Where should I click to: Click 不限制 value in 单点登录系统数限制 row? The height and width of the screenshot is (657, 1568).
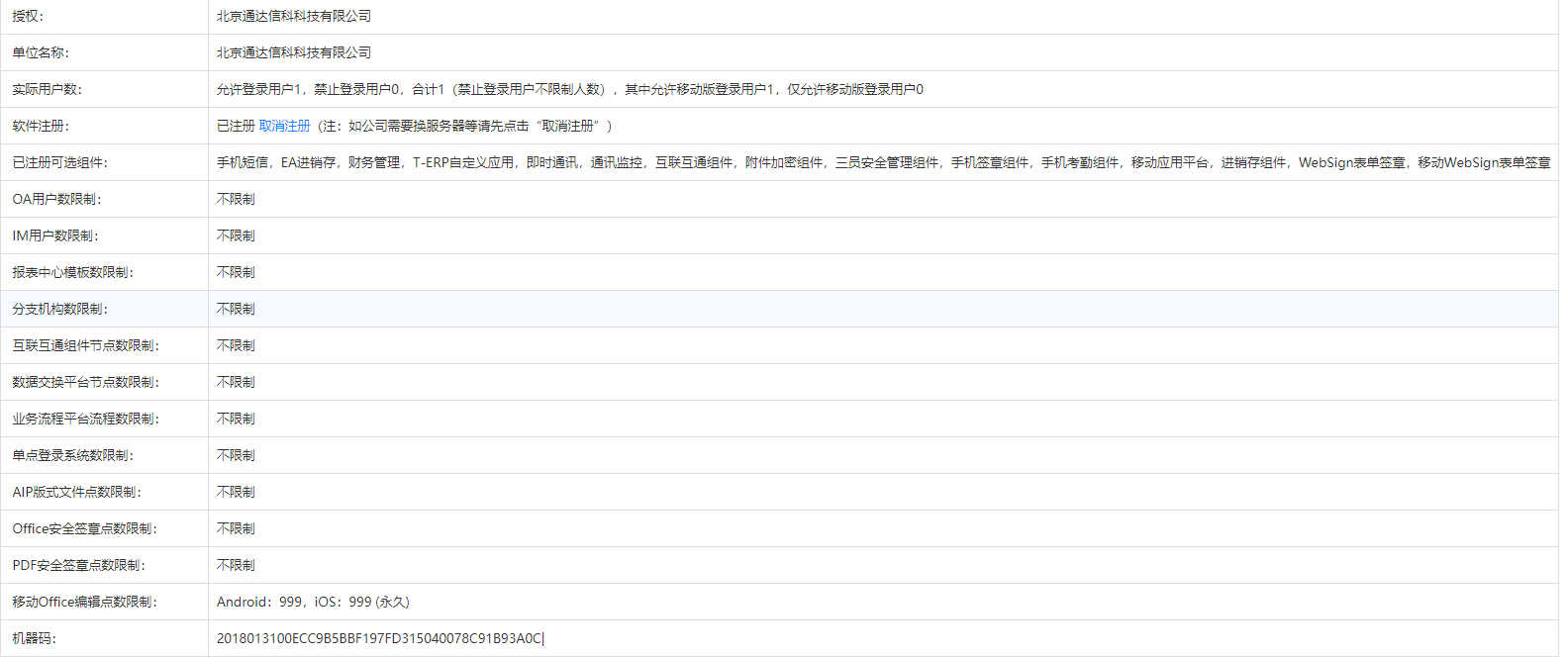pos(236,455)
